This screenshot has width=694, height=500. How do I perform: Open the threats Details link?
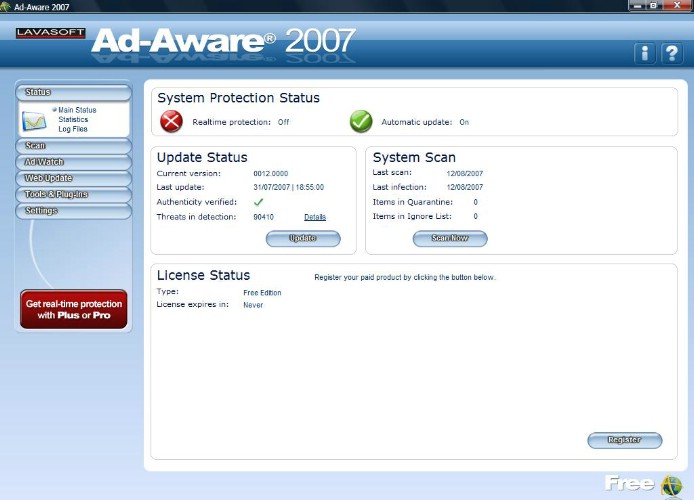tap(315, 217)
